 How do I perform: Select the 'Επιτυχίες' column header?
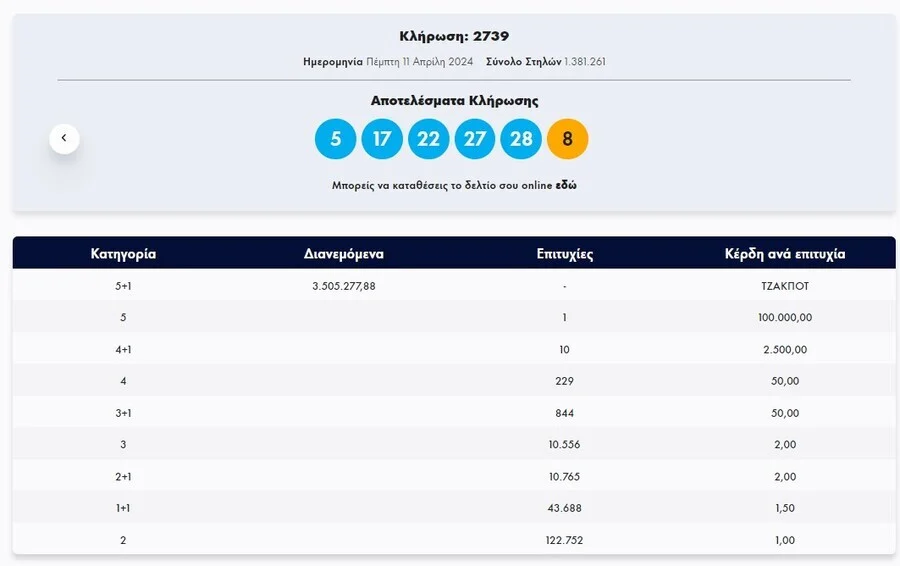click(x=565, y=254)
